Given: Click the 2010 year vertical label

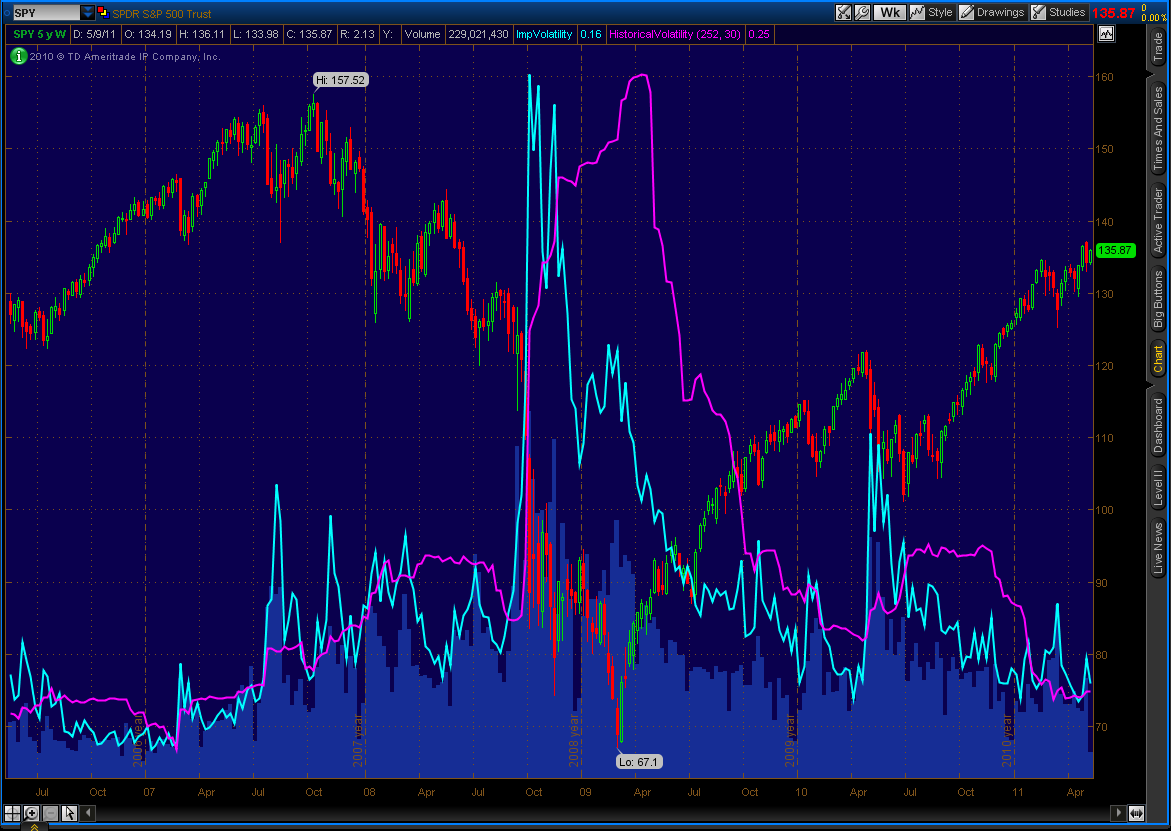Looking at the screenshot, I should click(x=1007, y=739).
